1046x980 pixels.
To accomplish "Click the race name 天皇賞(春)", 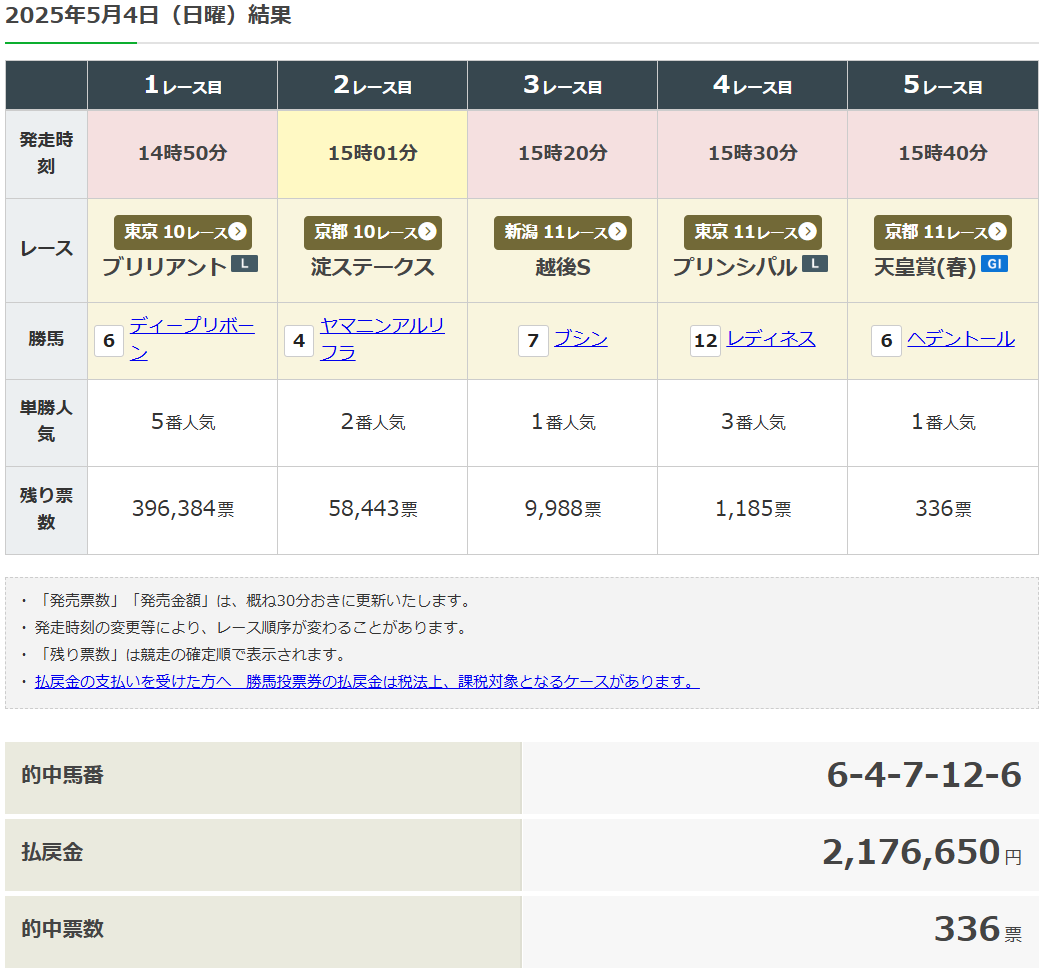I will tap(925, 267).
